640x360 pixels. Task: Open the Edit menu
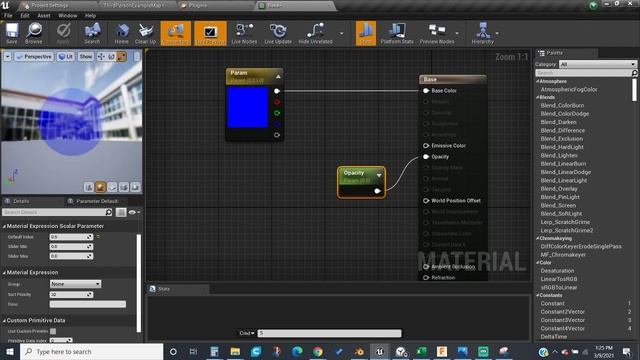click(25, 16)
